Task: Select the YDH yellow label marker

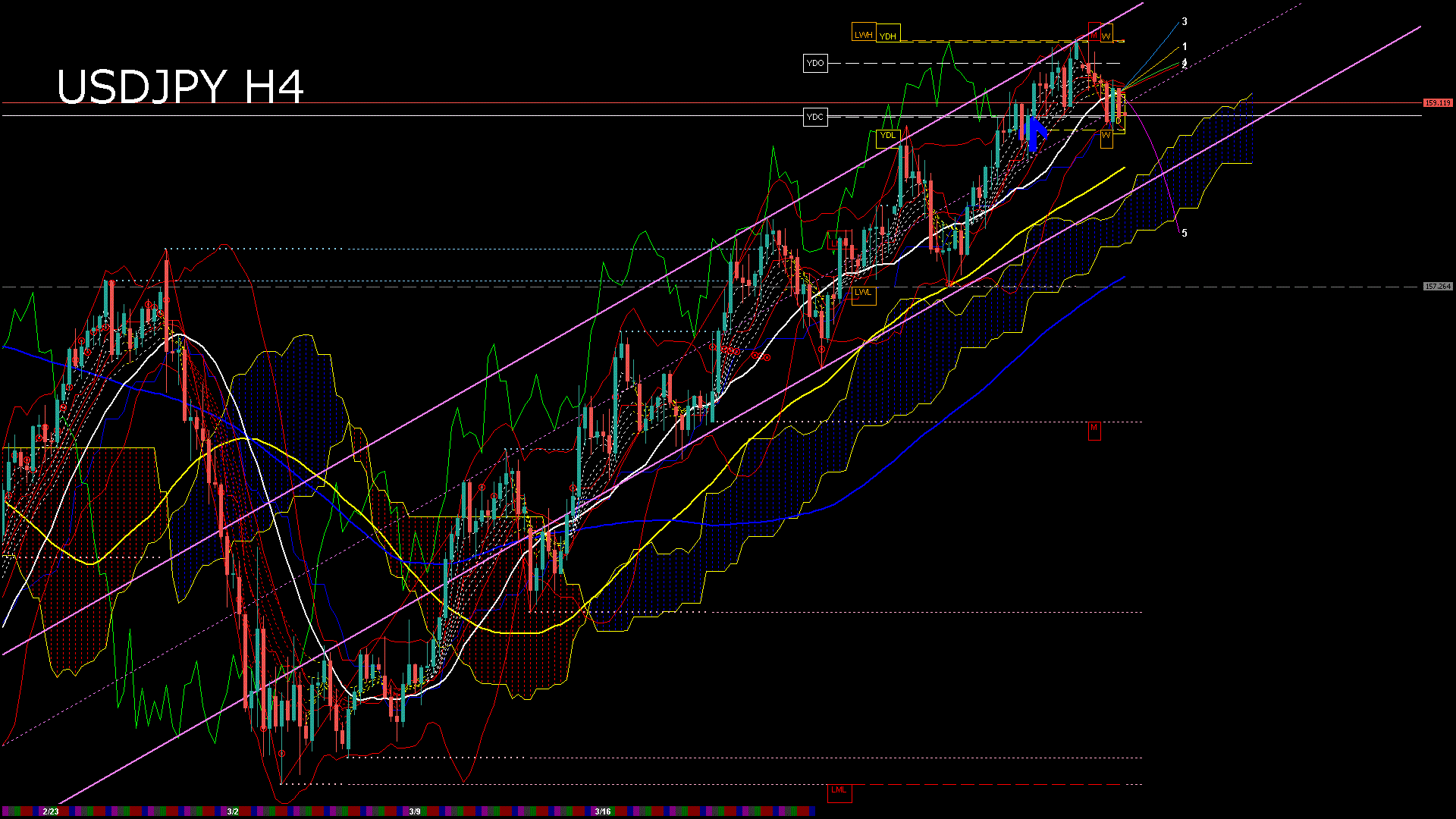Action: 887,33
